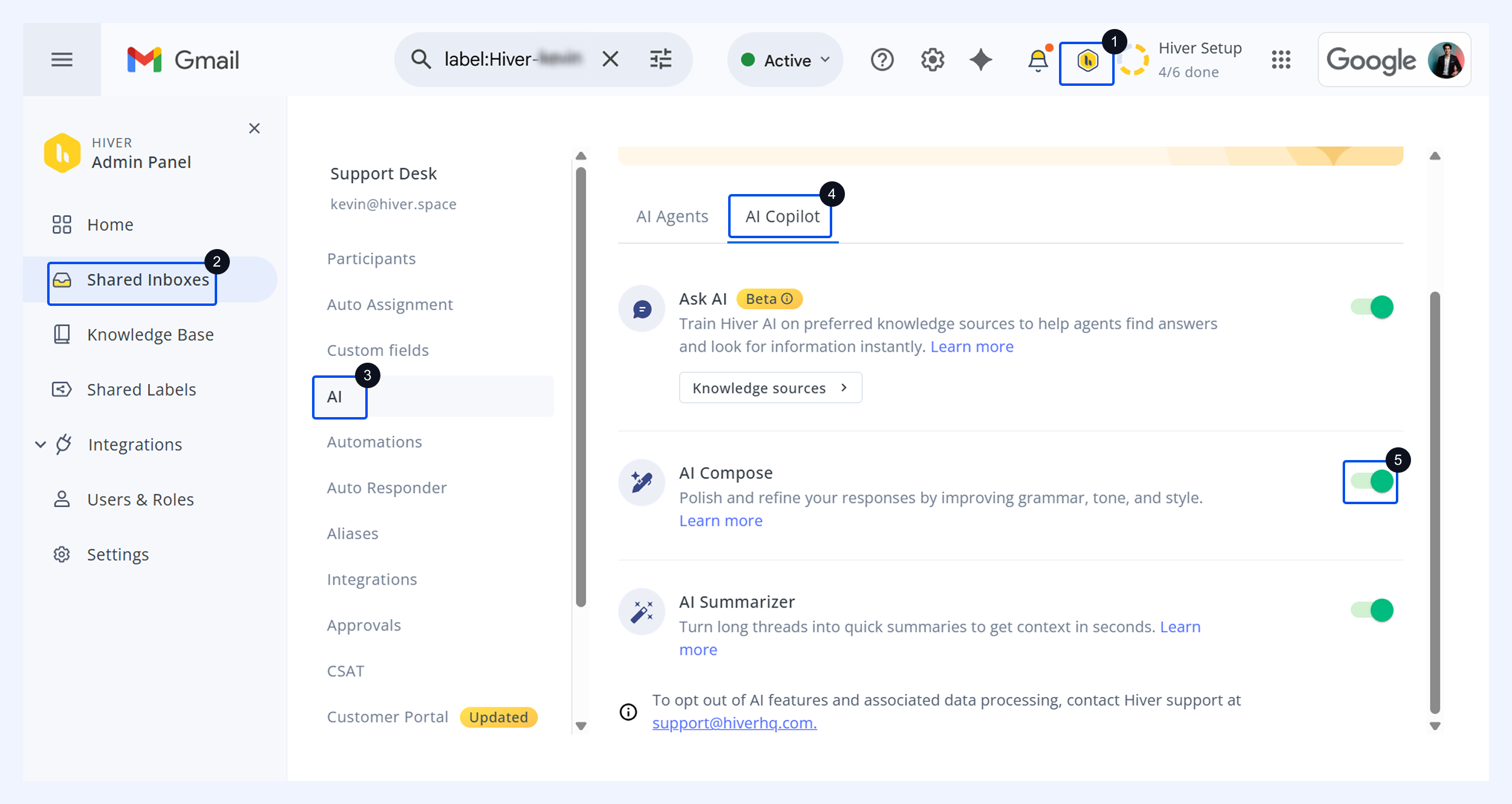Open the Hiver hexagon icon in the top bar

(1087, 60)
